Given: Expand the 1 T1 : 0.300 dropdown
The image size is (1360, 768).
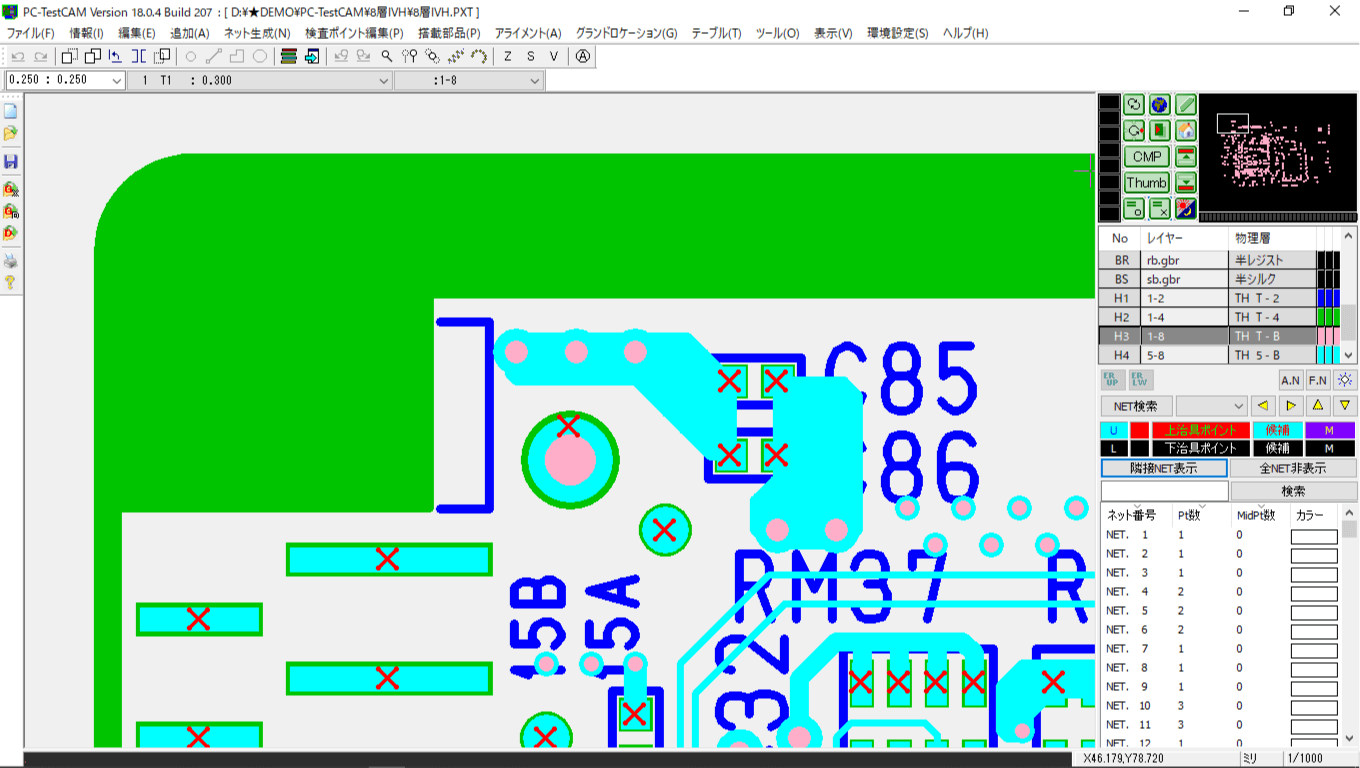Looking at the screenshot, I should pyautogui.click(x=383, y=81).
